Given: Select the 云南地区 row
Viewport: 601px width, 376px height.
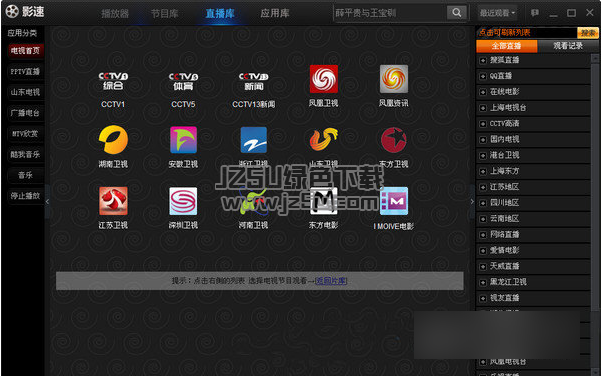Looking at the screenshot, I should pyautogui.click(x=533, y=219).
